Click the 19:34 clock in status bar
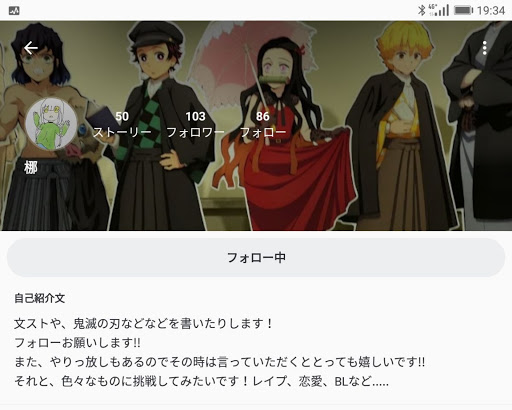This screenshot has height=410, width=512. [491, 11]
